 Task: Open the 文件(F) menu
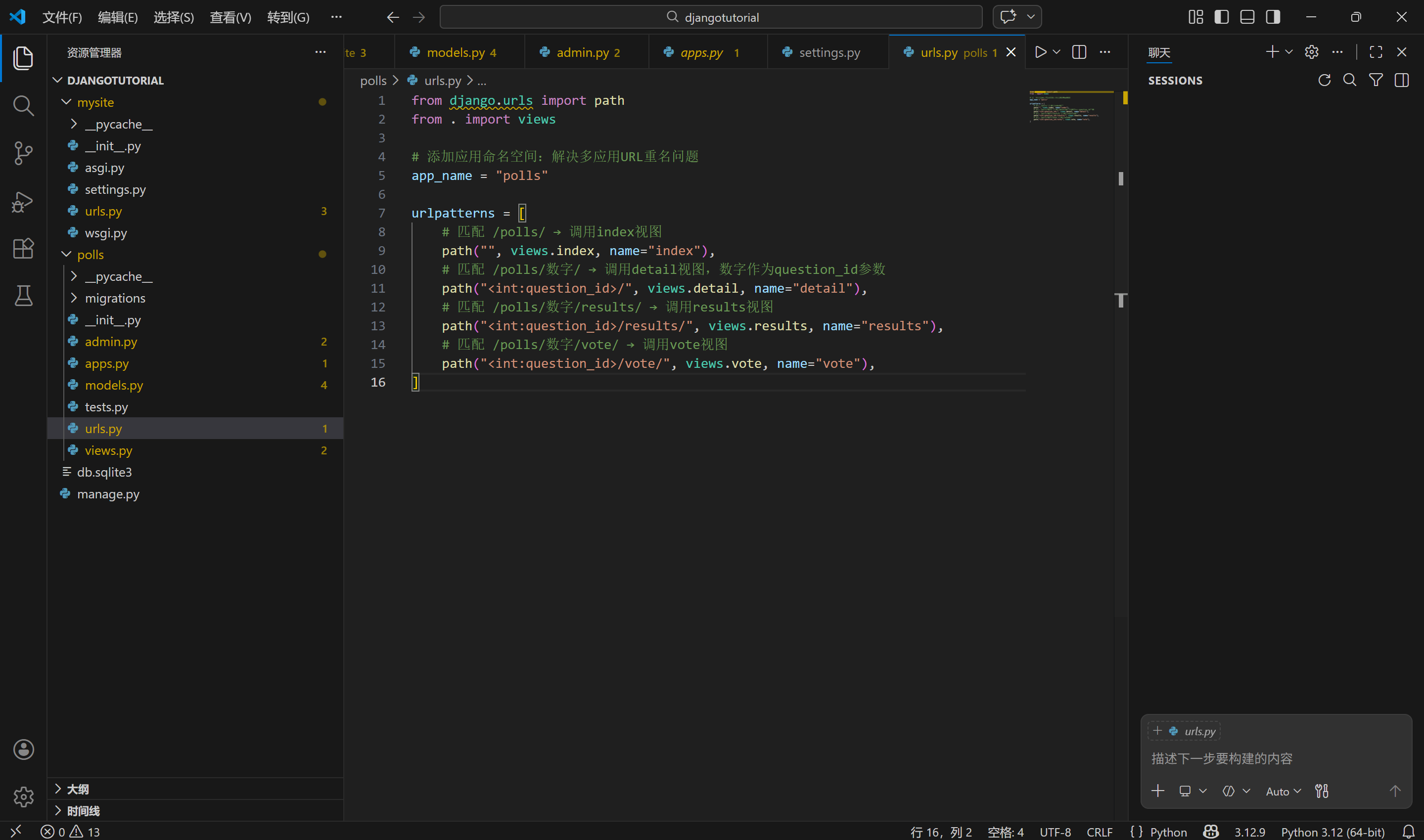click(x=62, y=17)
